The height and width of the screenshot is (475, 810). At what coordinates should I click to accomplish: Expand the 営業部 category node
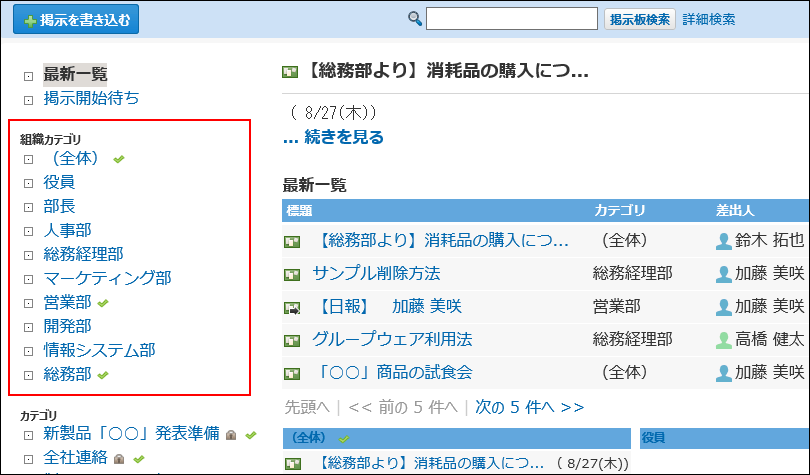click(28, 303)
